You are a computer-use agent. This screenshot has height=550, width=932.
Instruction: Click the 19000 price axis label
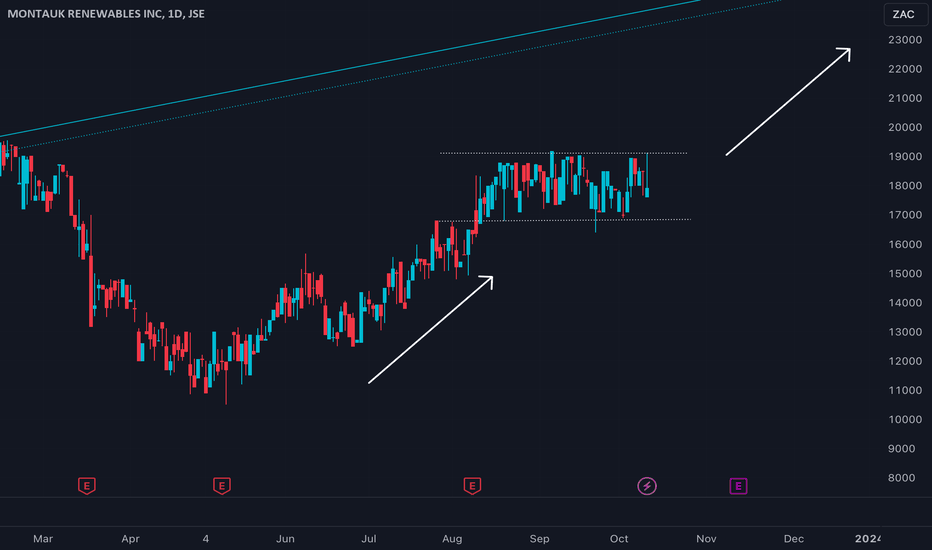pyautogui.click(x=905, y=156)
